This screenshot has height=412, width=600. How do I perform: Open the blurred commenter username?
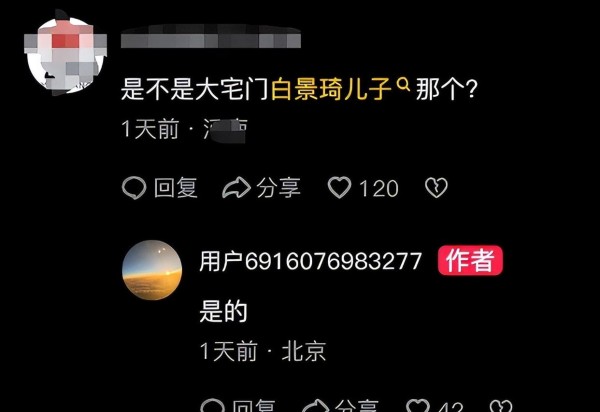tap(211, 37)
